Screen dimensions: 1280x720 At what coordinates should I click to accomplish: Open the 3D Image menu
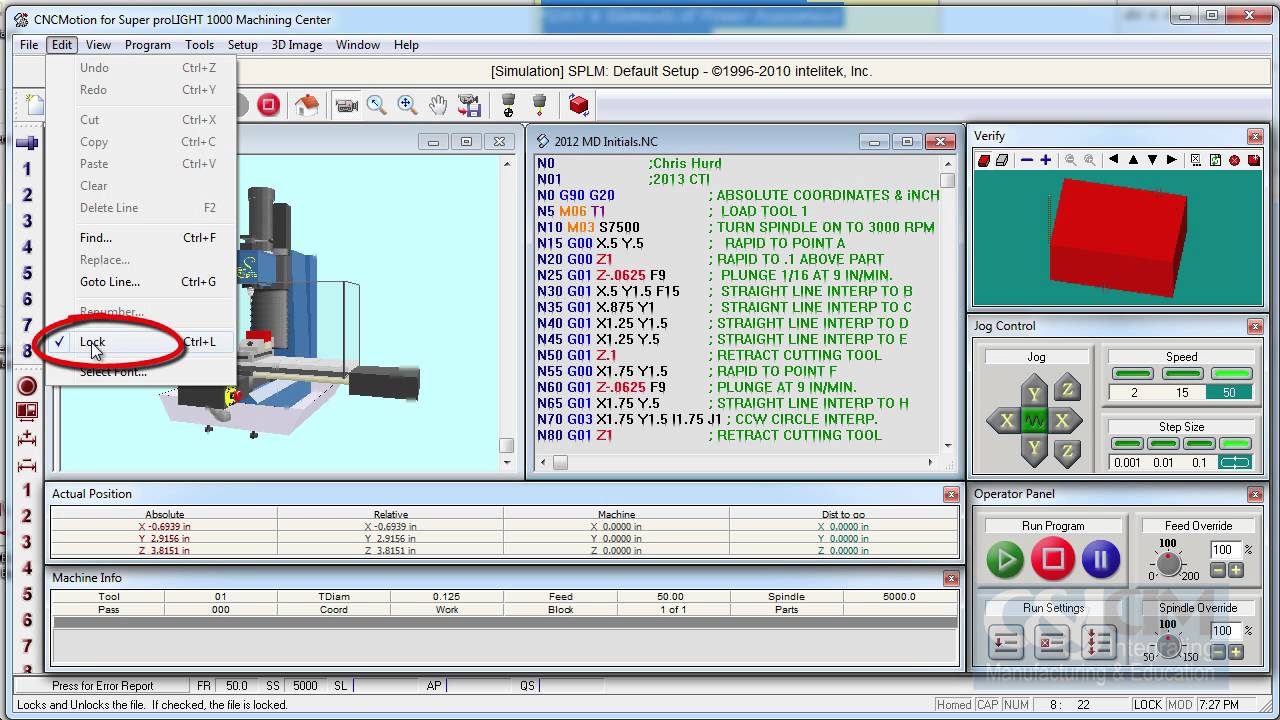pyautogui.click(x=297, y=45)
